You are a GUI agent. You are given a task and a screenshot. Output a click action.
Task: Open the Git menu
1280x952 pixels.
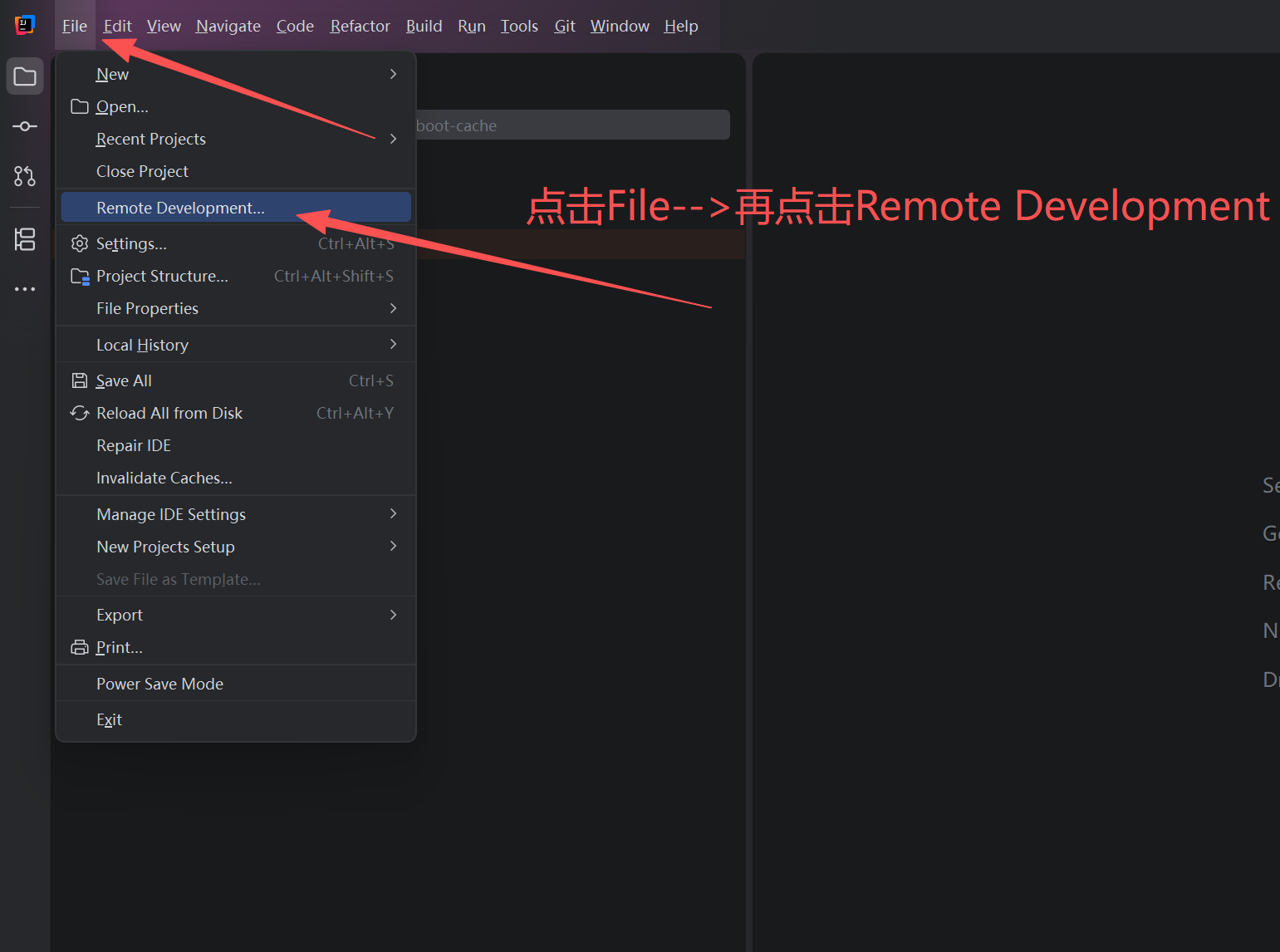click(565, 26)
